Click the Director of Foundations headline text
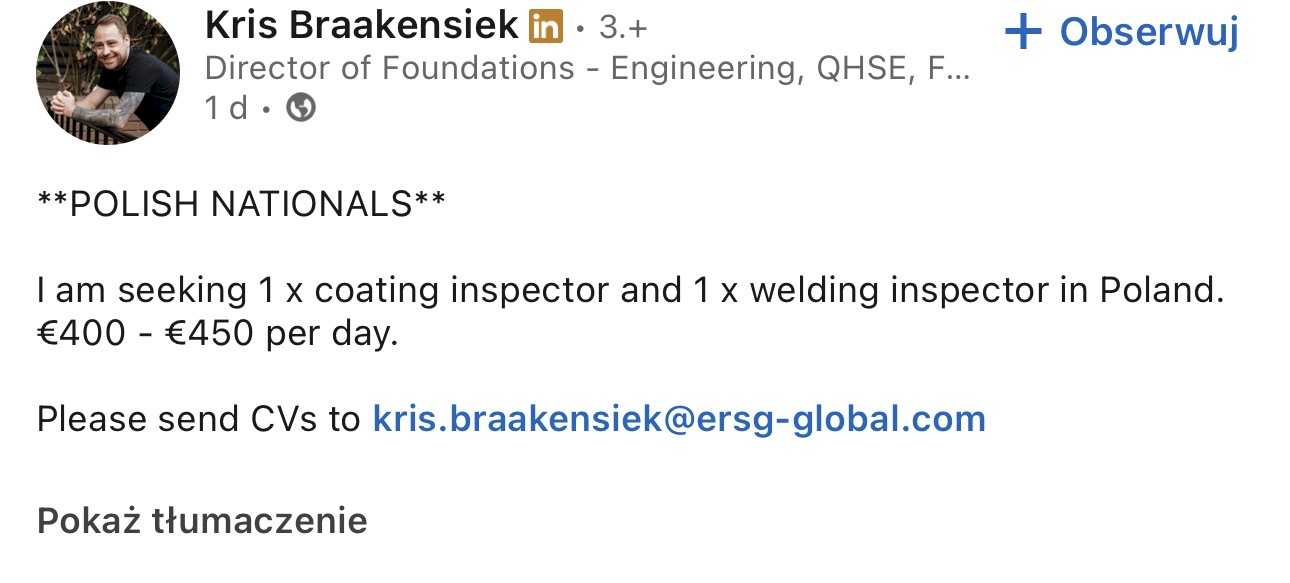This screenshot has width=1290, height=583. point(390,68)
